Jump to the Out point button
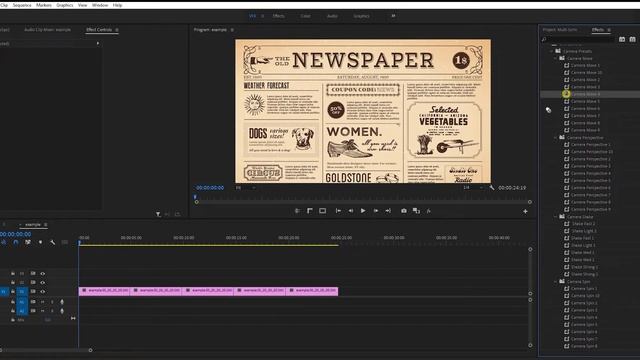This screenshot has width=640, height=360. (x=388, y=211)
